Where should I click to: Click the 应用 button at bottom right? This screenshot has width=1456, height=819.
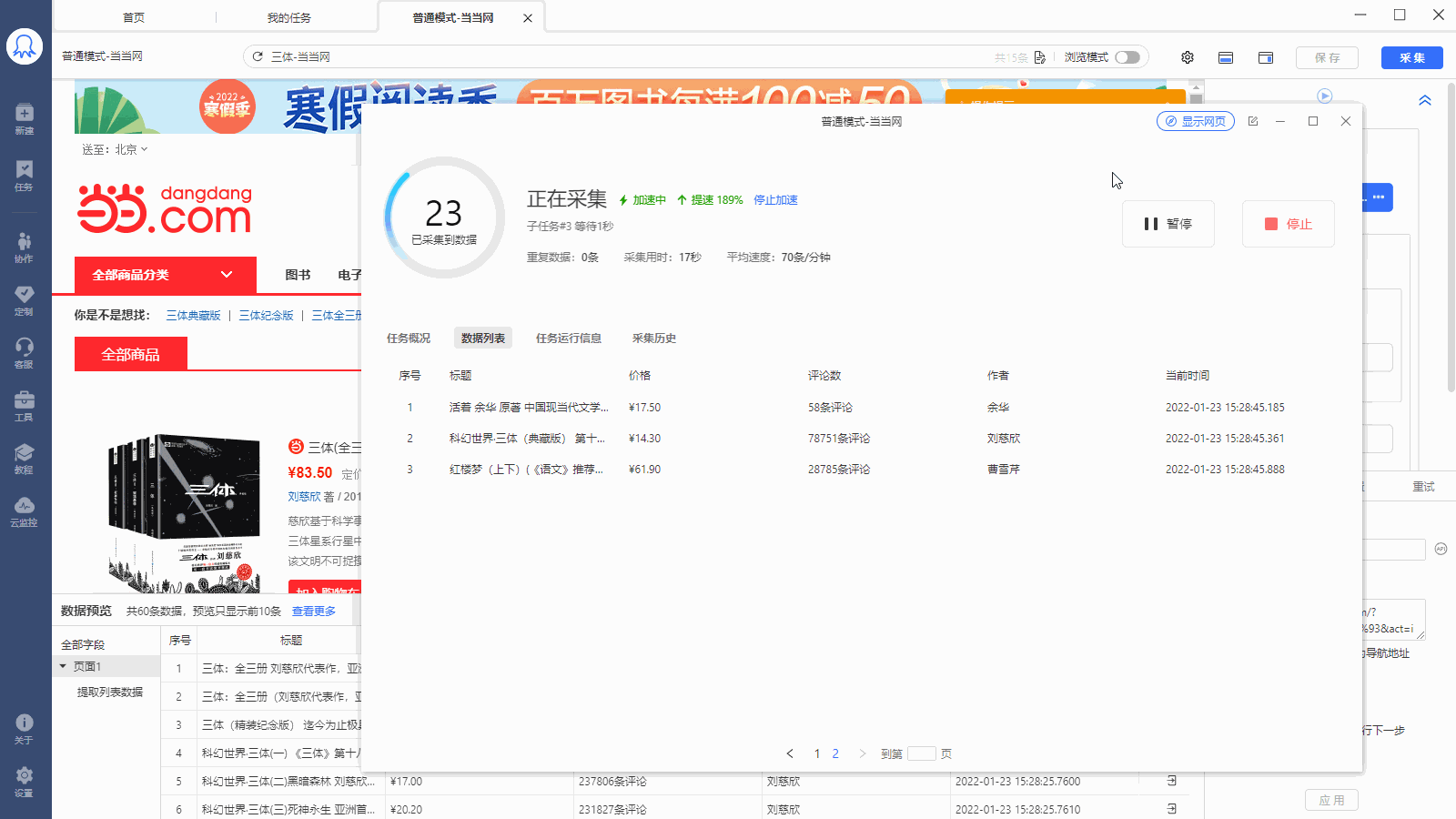(x=1332, y=800)
